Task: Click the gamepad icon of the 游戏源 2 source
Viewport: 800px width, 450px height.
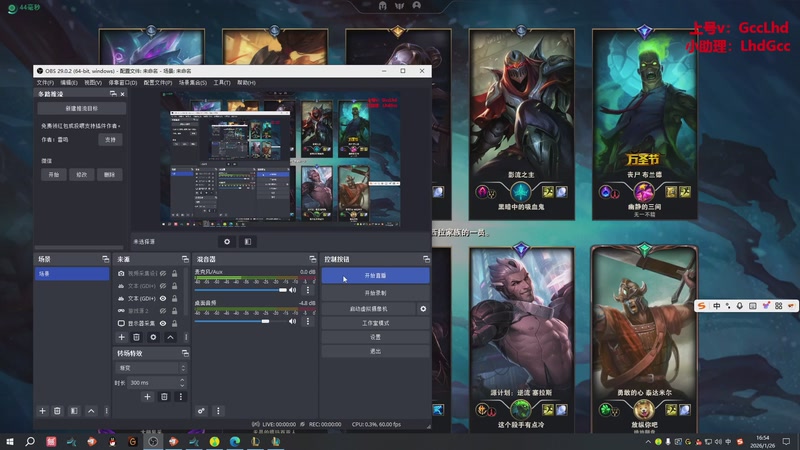Action: [121, 311]
